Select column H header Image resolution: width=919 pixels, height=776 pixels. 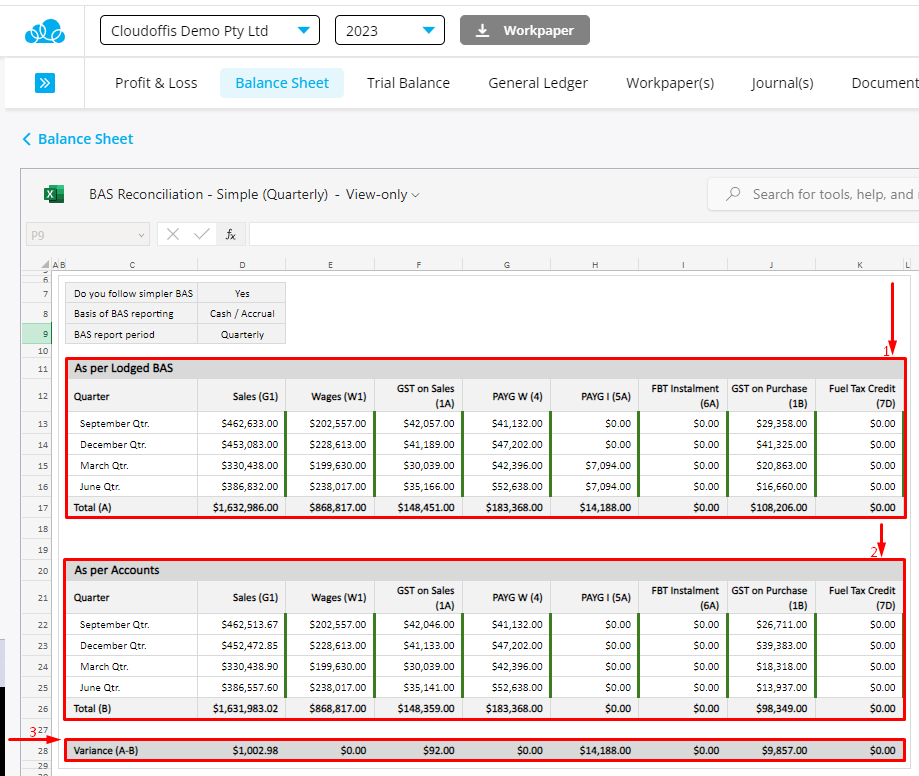point(595,265)
